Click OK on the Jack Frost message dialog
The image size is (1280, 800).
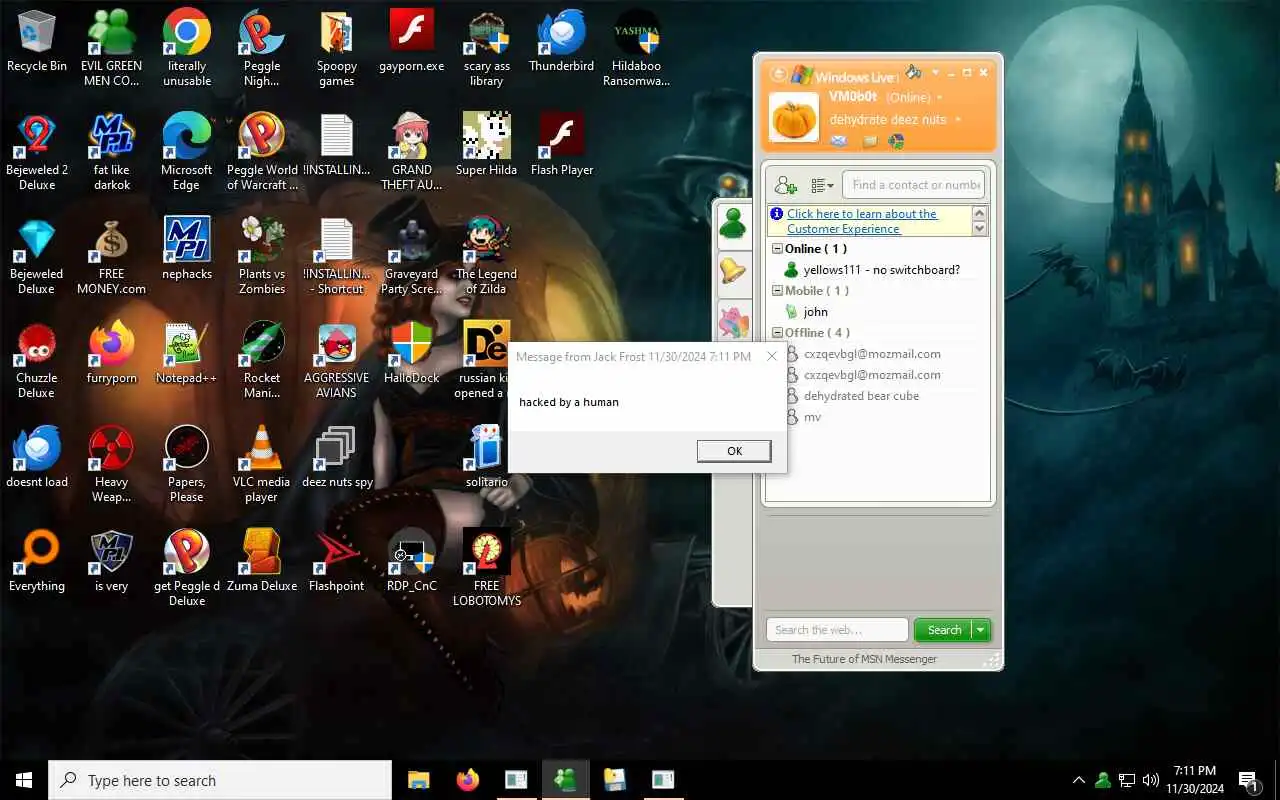(x=734, y=451)
